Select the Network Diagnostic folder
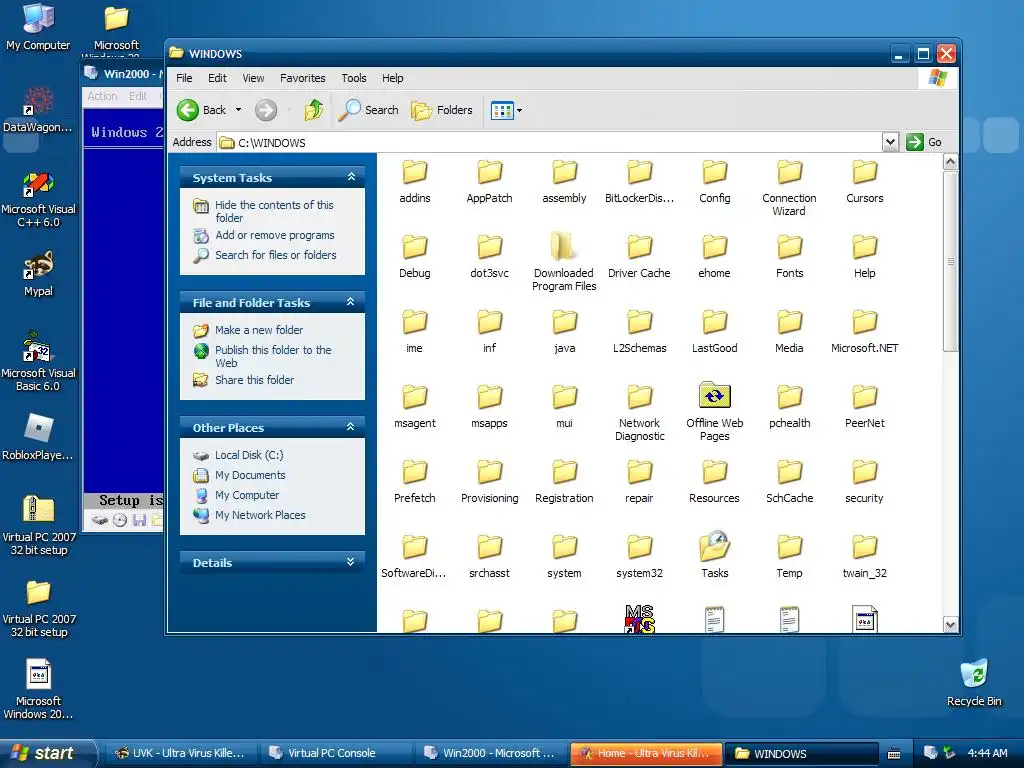The image size is (1024, 768). tap(639, 413)
